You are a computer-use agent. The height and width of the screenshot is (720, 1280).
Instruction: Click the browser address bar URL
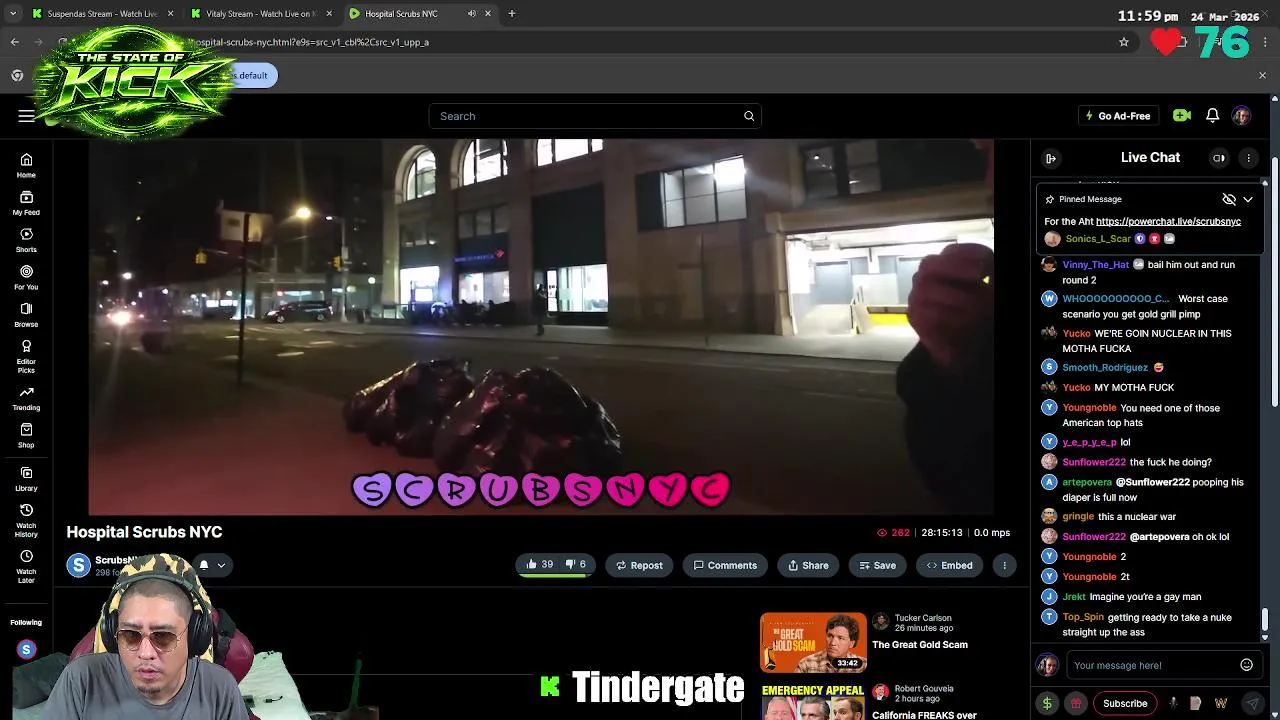coord(310,42)
